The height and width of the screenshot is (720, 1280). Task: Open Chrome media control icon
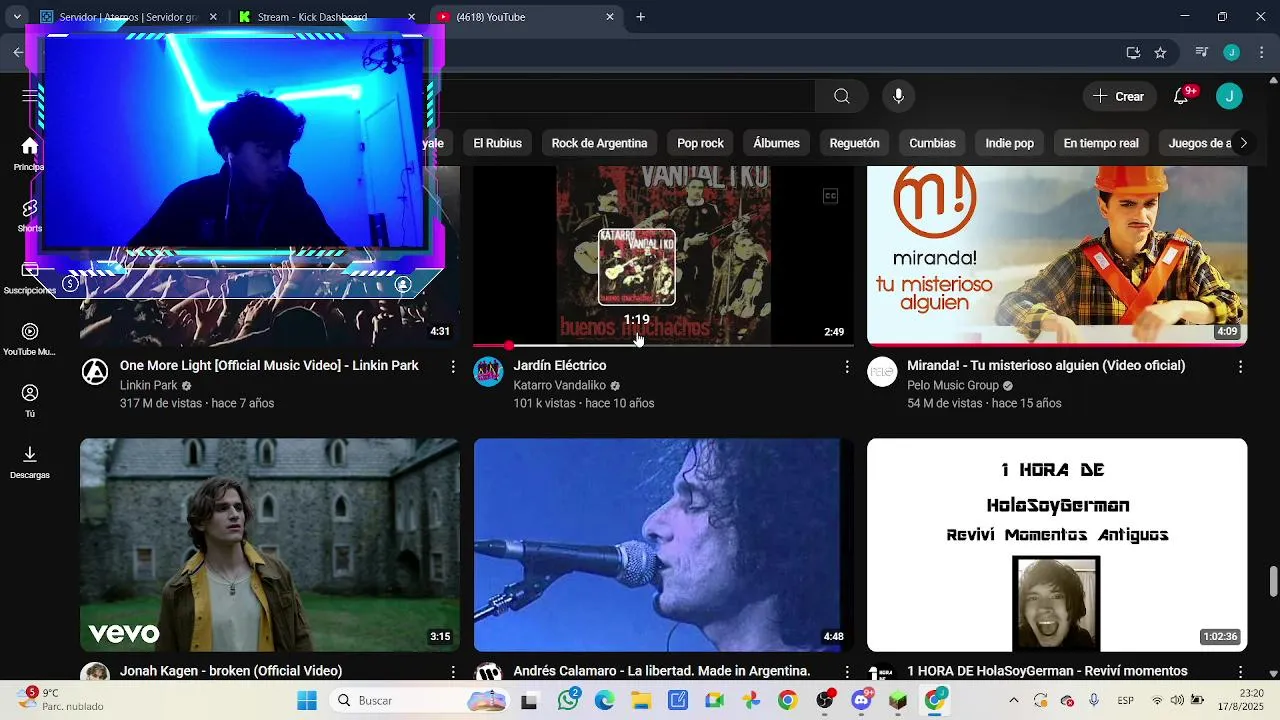click(x=1202, y=53)
